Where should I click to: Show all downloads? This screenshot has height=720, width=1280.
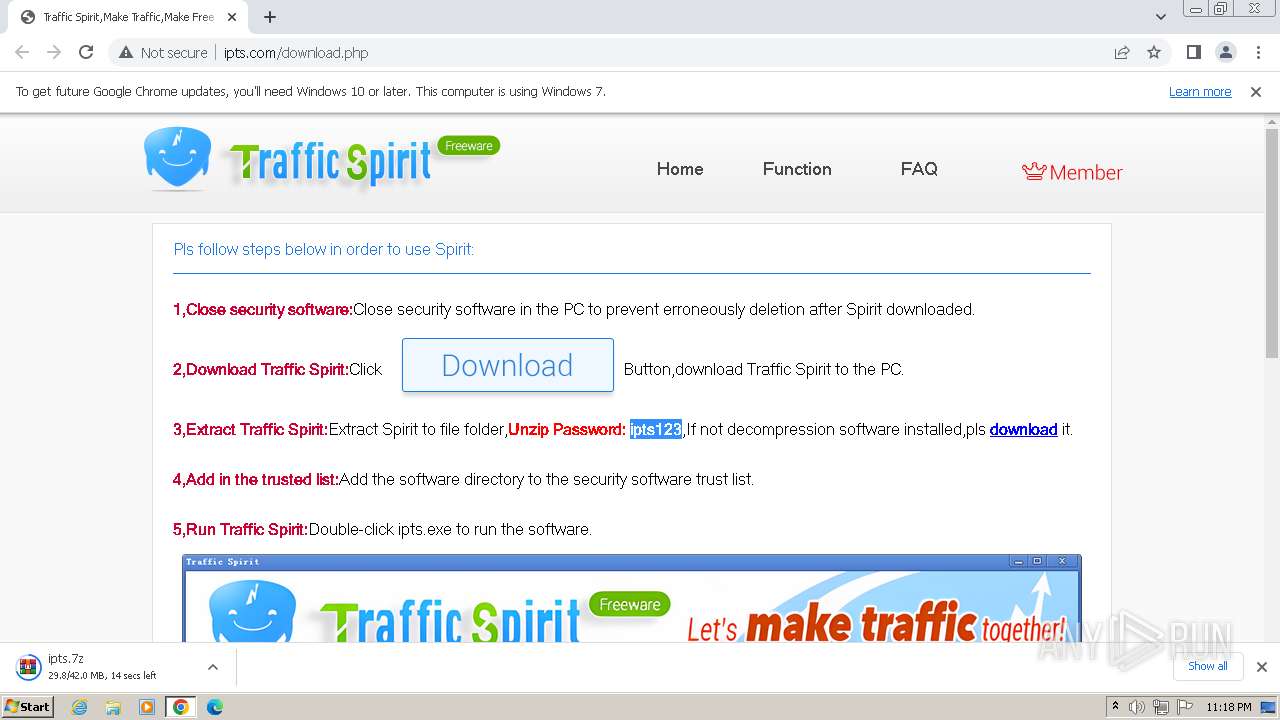[x=1207, y=666]
